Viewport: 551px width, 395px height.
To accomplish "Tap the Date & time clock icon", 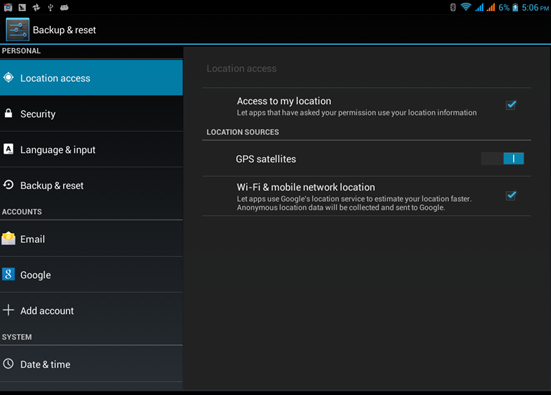I will pyautogui.click(x=8, y=364).
